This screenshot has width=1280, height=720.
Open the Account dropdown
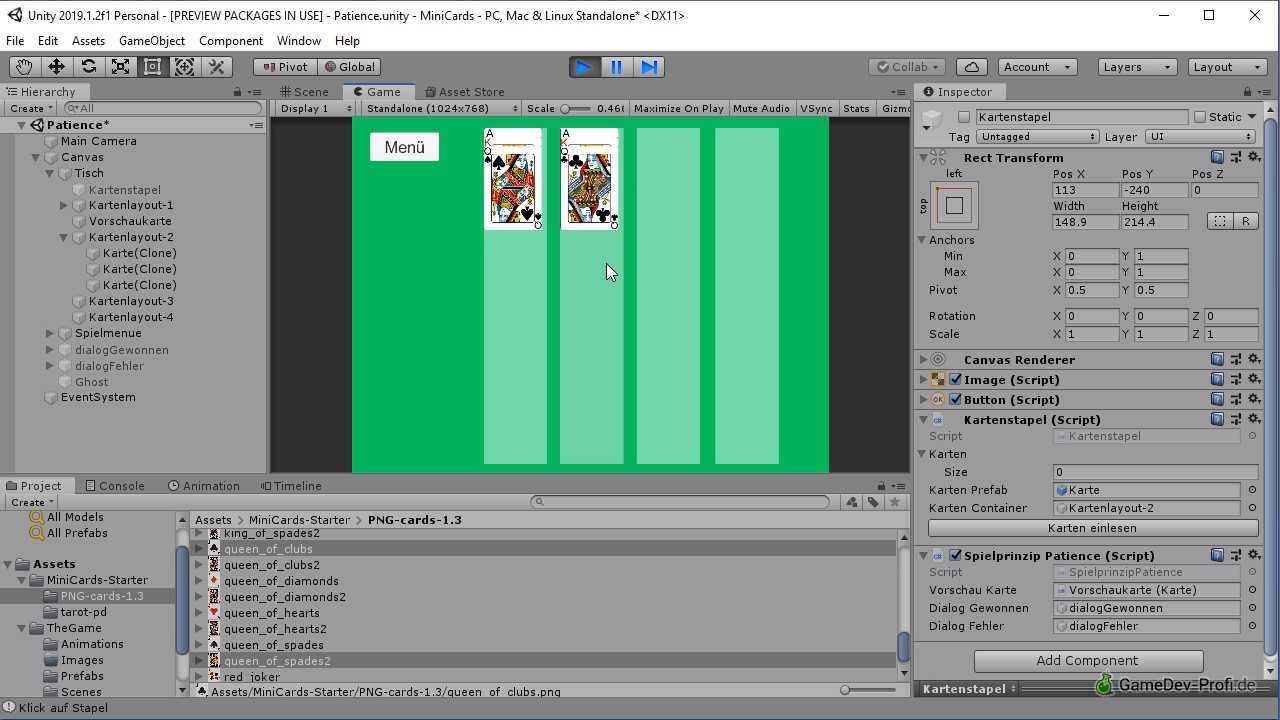[1036, 67]
